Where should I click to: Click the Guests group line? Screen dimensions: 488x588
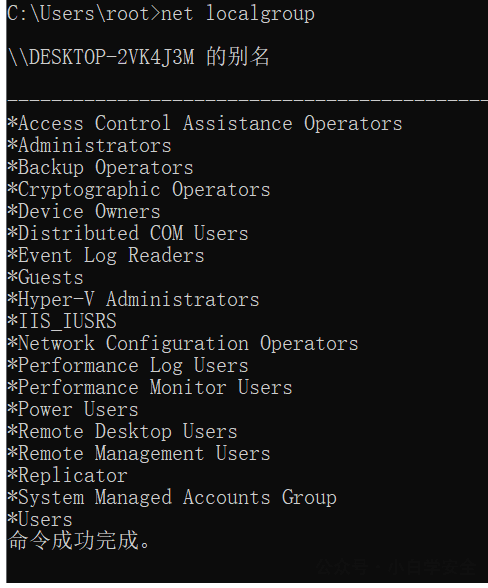45,278
